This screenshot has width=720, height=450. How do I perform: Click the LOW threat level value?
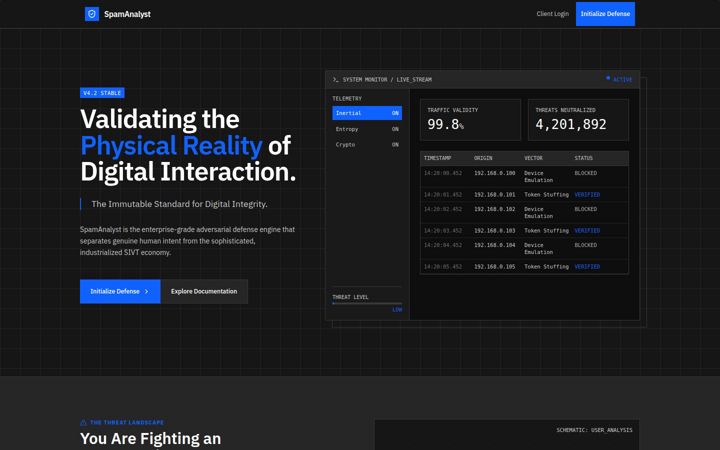[397, 309]
